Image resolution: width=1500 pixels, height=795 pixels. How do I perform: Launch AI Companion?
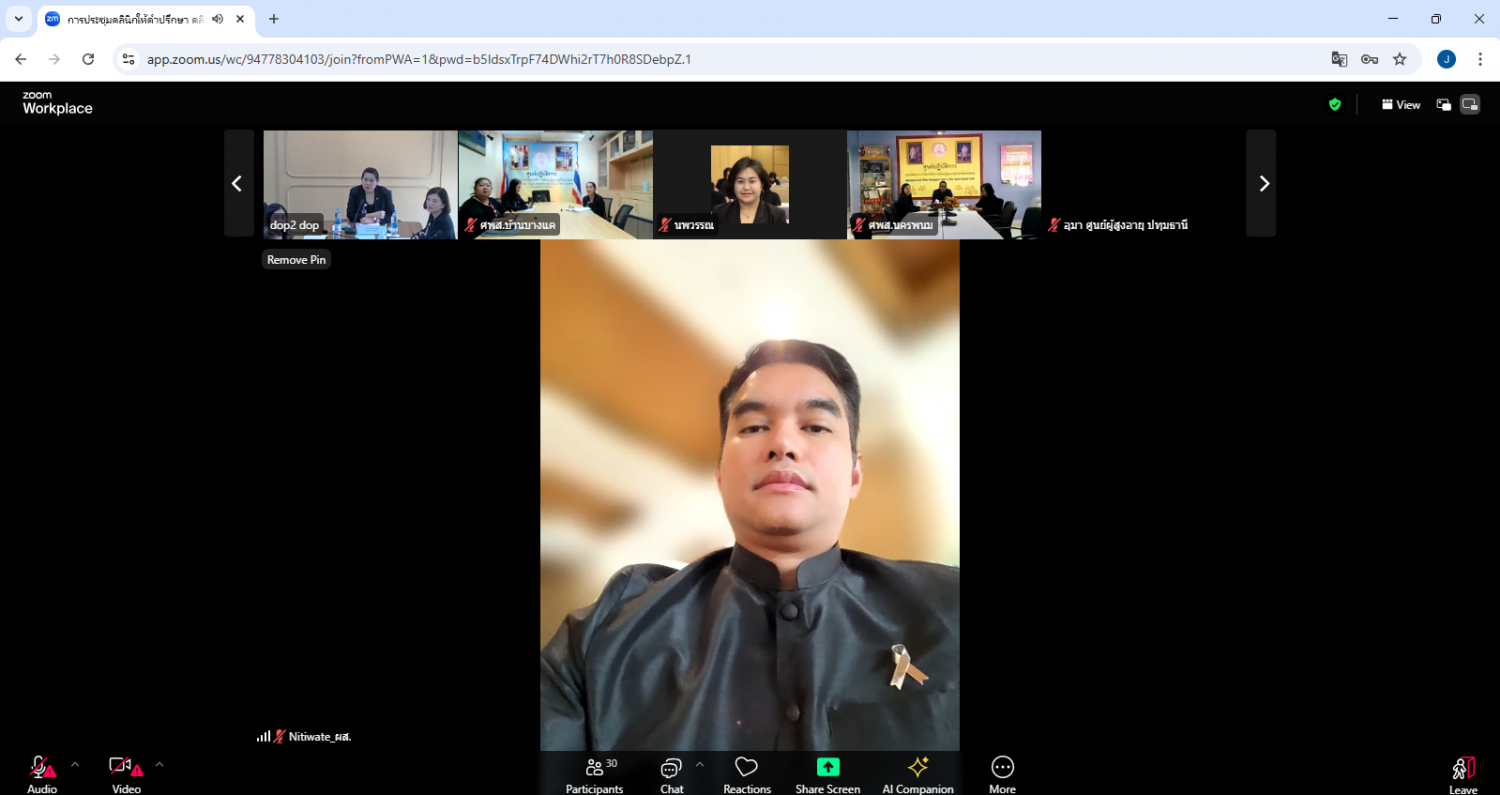(917, 773)
